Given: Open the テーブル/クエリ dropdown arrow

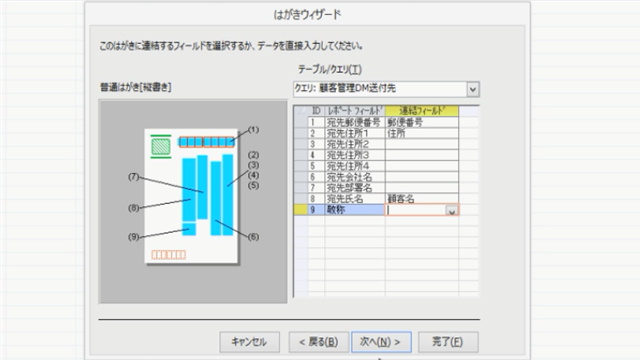Looking at the screenshot, I should coord(472,89).
